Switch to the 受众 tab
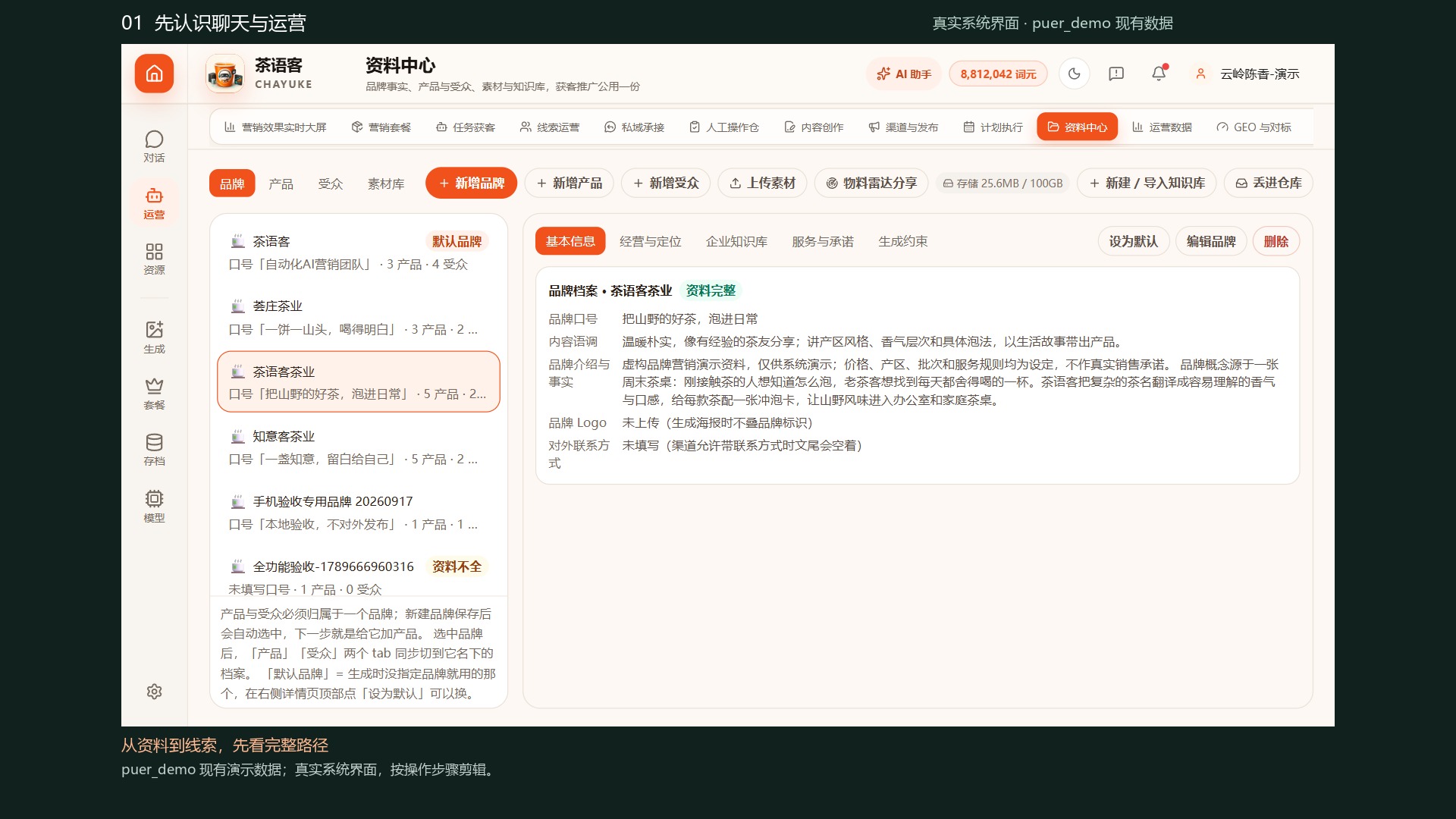This screenshot has width=1456, height=819. point(331,184)
